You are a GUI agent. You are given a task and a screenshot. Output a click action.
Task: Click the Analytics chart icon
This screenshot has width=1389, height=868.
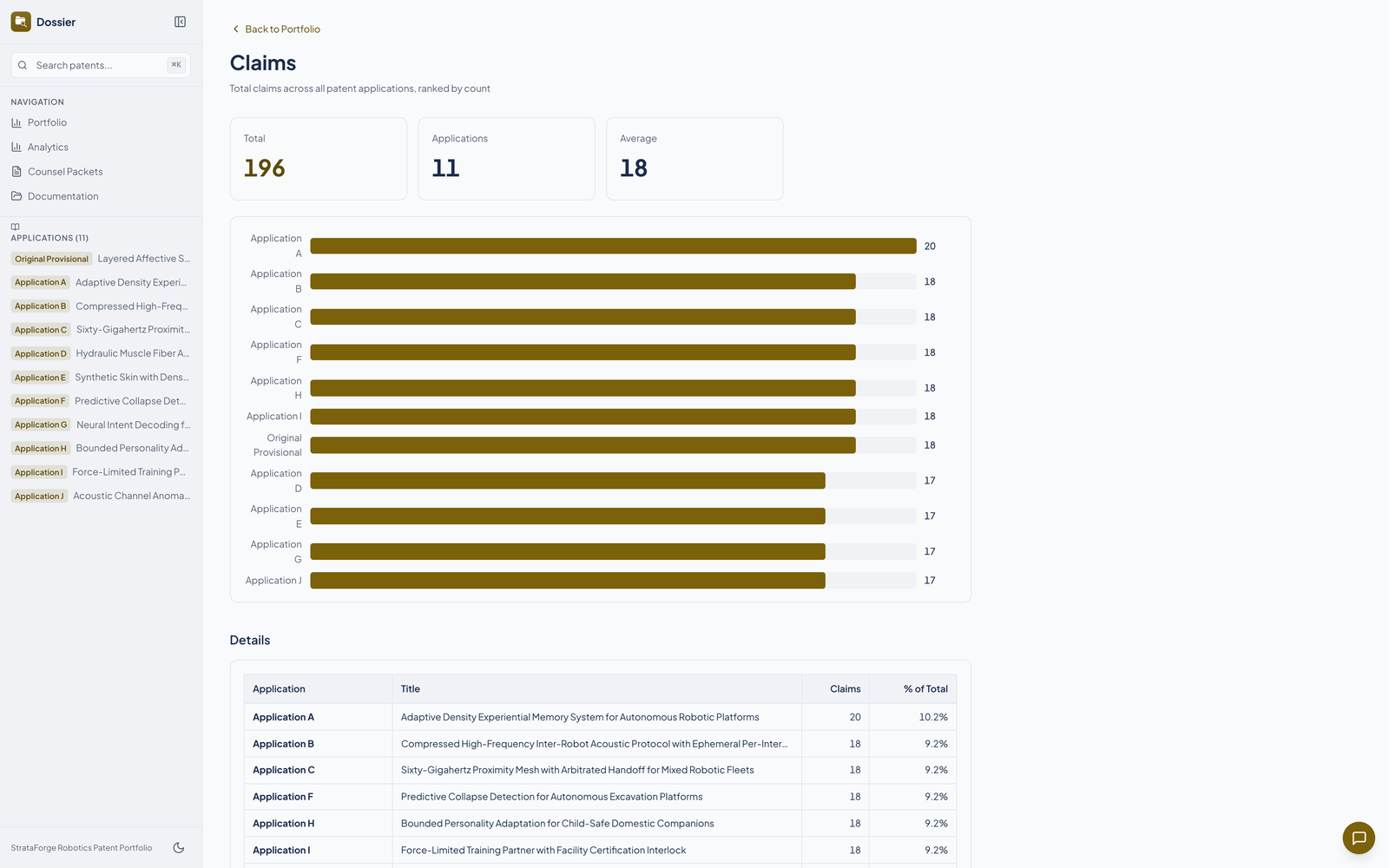pyautogui.click(x=16, y=147)
